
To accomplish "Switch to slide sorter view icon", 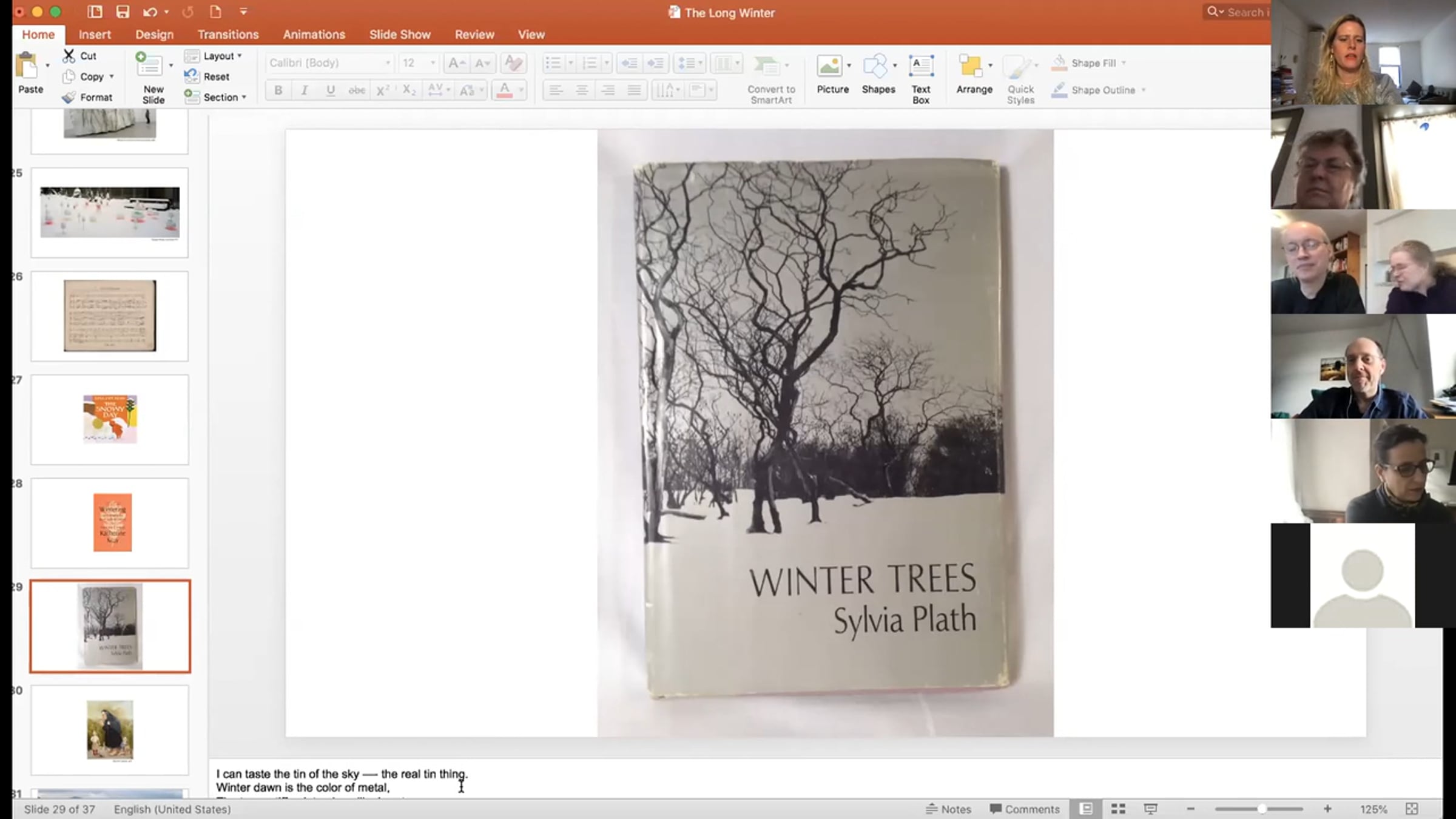I will pos(1117,809).
